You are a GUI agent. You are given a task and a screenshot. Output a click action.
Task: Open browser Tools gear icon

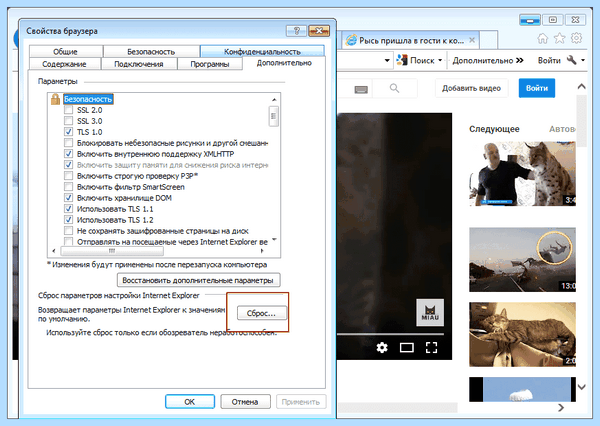tap(576, 38)
